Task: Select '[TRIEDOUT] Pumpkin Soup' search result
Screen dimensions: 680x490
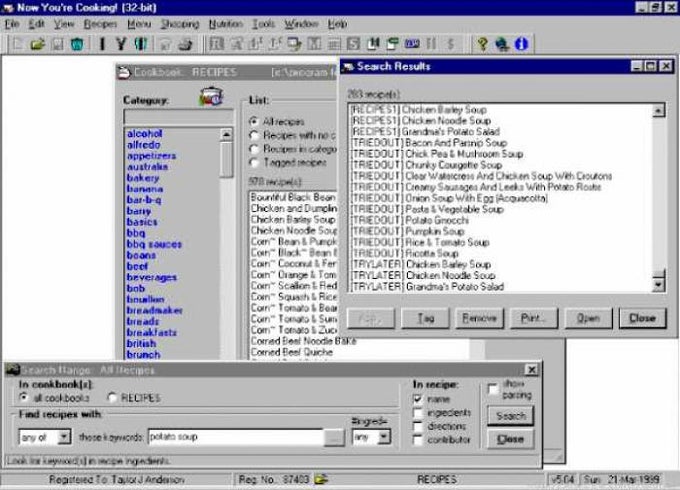Action: (x=408, y=231)
